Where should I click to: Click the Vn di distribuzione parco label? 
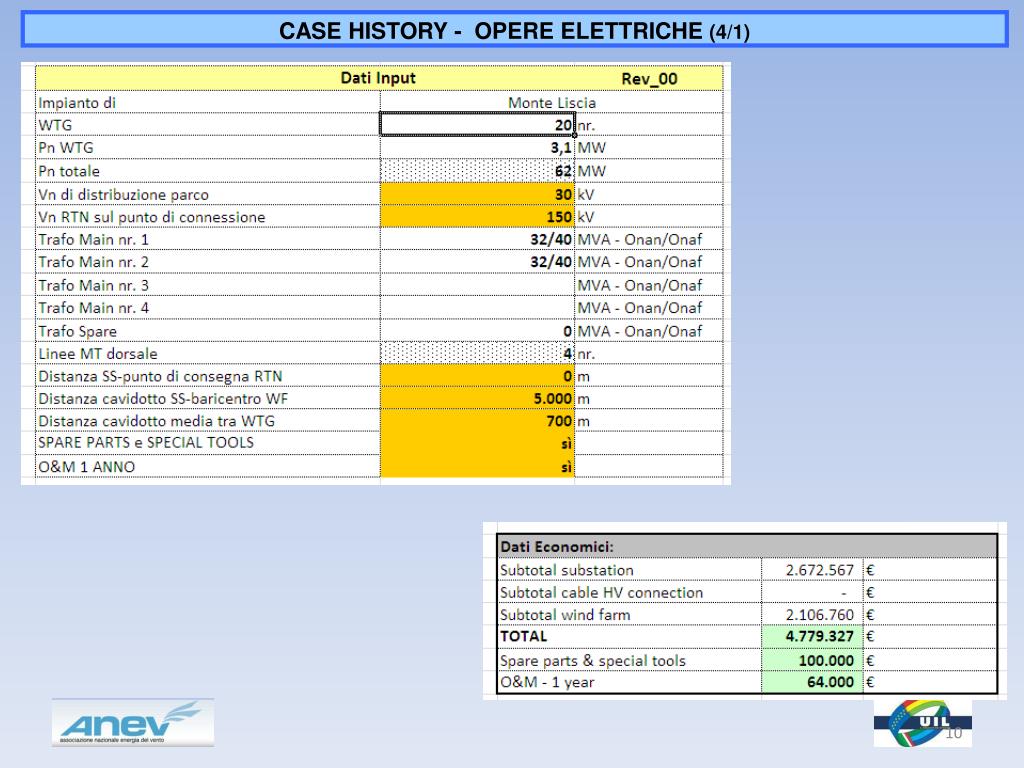click(123, 195)
